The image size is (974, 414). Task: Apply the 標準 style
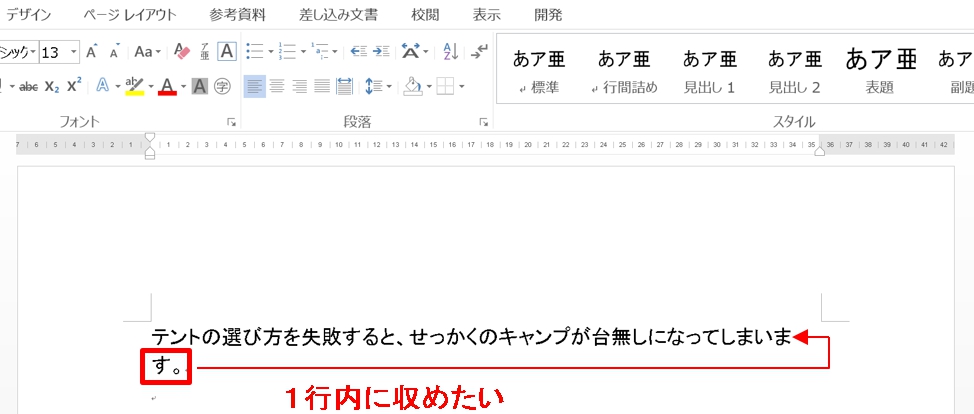(x=539, y=71)
